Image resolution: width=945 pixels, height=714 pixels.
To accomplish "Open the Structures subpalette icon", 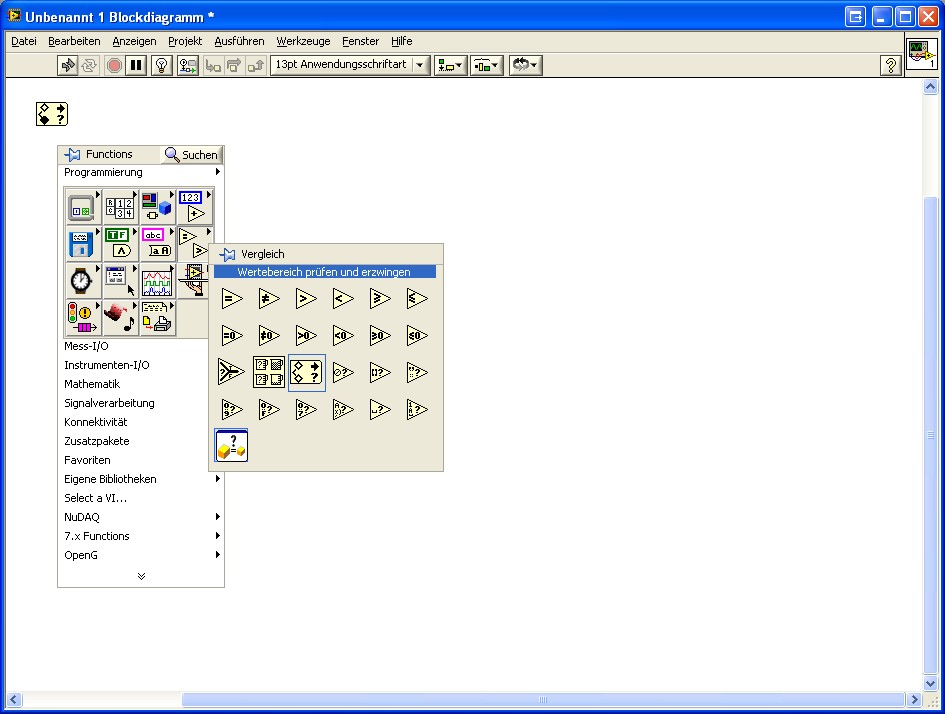I will (x=81, y=207).
